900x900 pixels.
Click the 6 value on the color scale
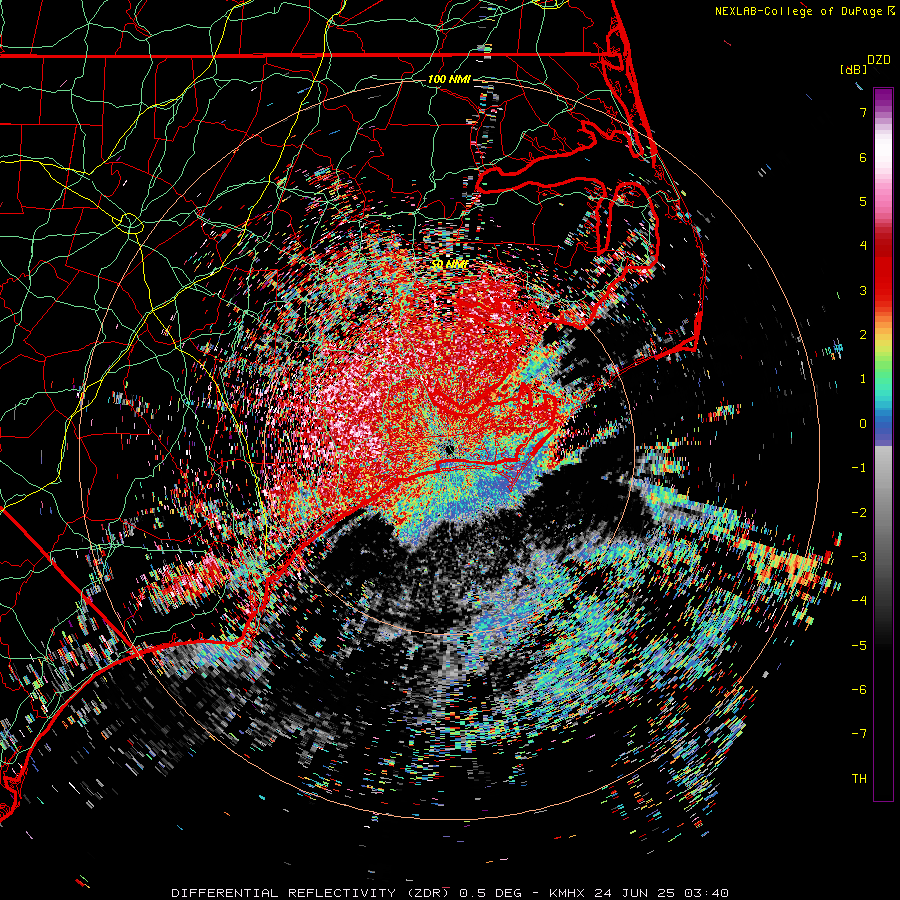pyautogui.click(x=863, y=157)
